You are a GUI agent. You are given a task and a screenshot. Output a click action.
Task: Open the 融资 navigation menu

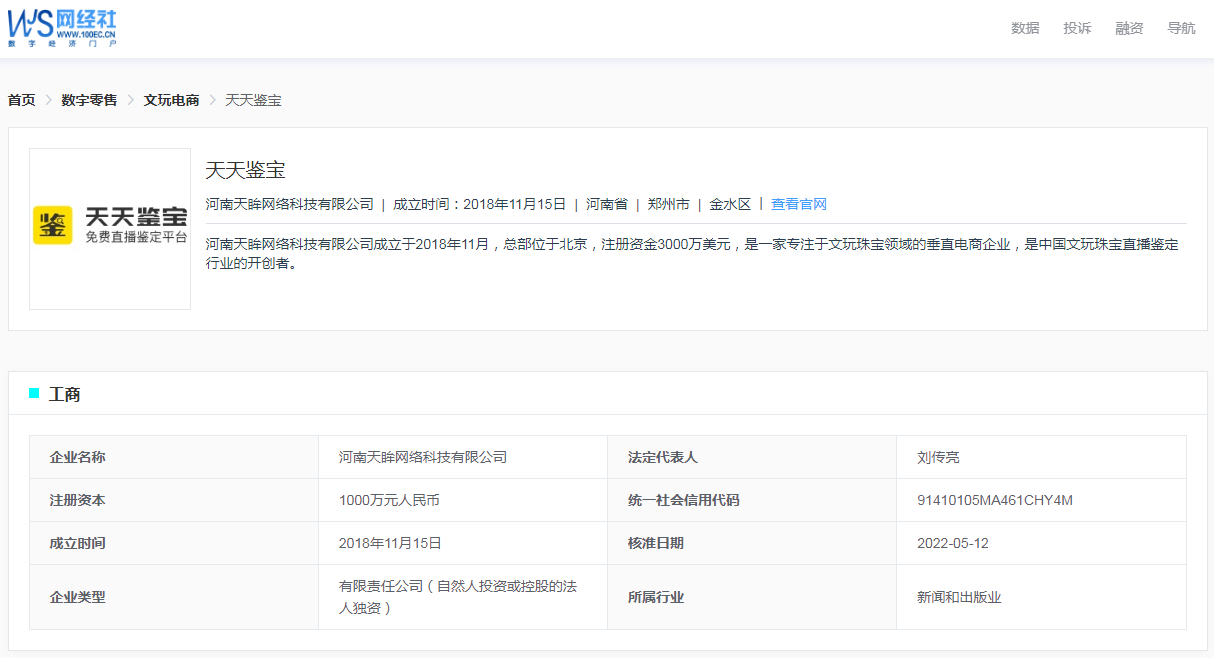tap(1128, 28)
